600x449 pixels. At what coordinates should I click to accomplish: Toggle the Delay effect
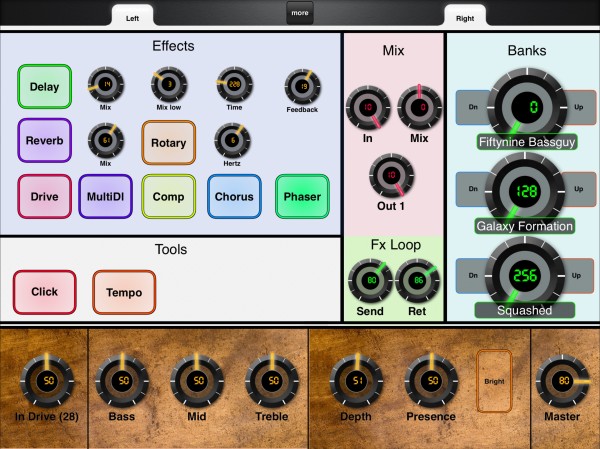point(44,87)
